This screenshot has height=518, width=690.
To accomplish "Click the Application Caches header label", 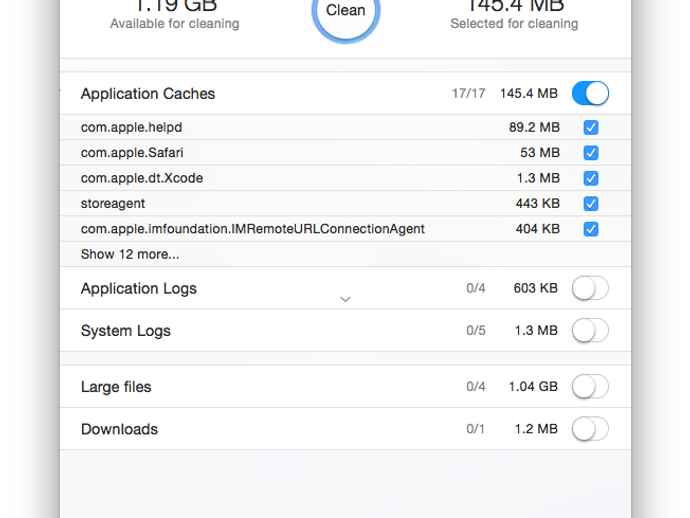I will [x=148, y=94].
